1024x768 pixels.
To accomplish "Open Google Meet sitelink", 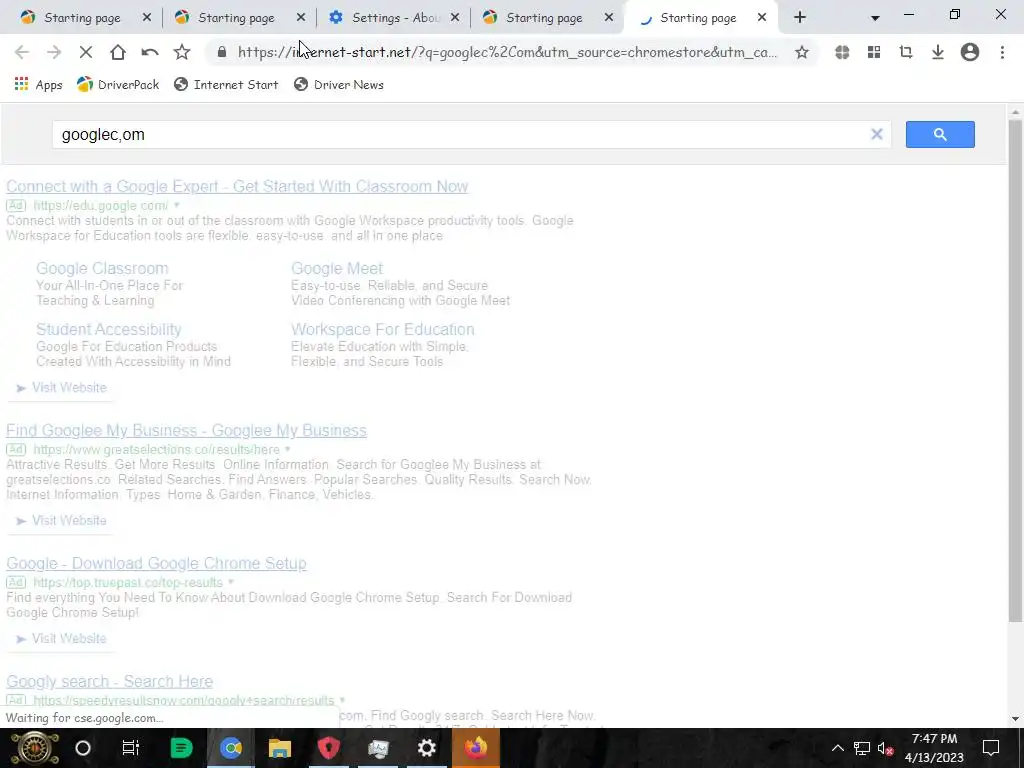I will point(337,268).
